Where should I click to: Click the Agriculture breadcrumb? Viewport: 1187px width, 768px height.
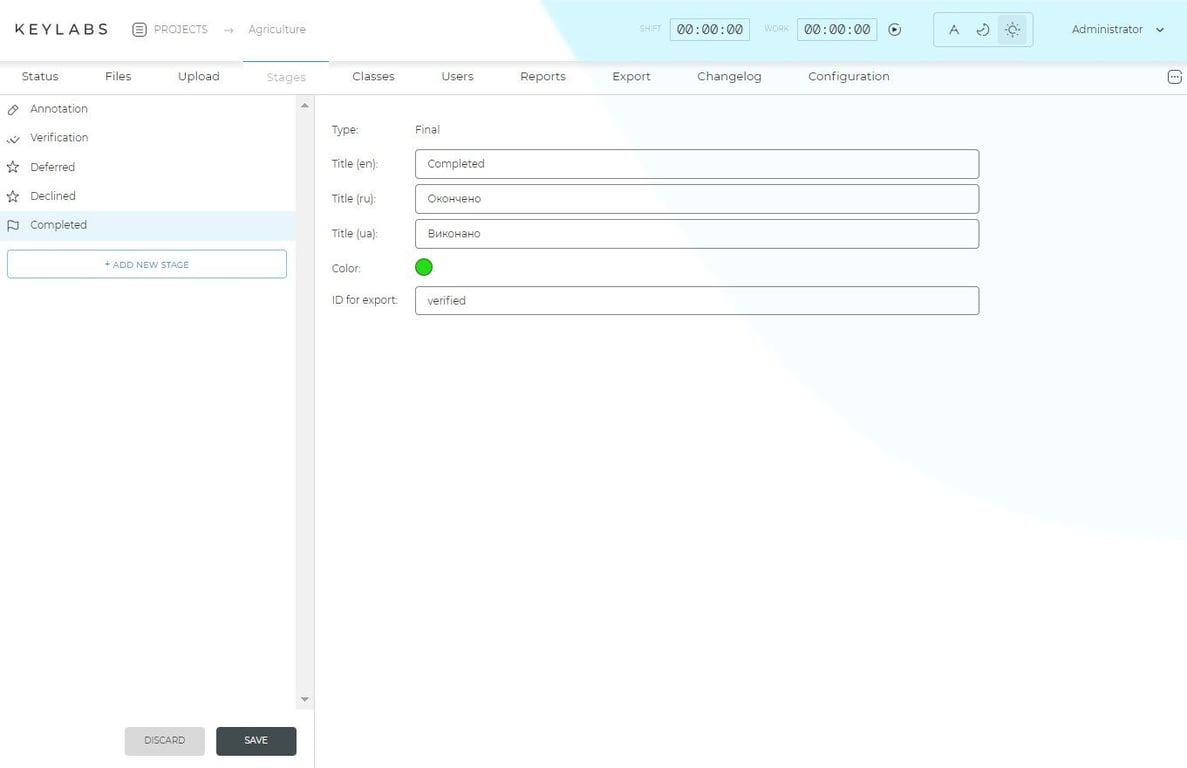point(277,30)
